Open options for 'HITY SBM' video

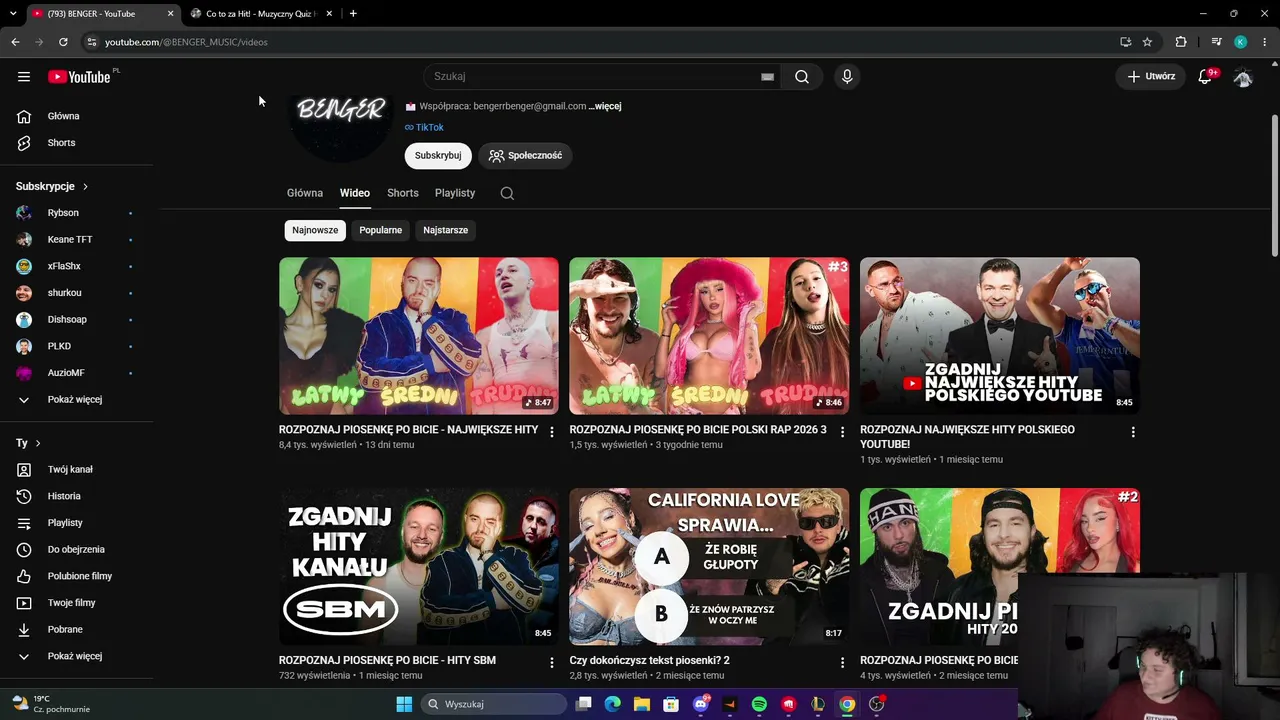552,663
